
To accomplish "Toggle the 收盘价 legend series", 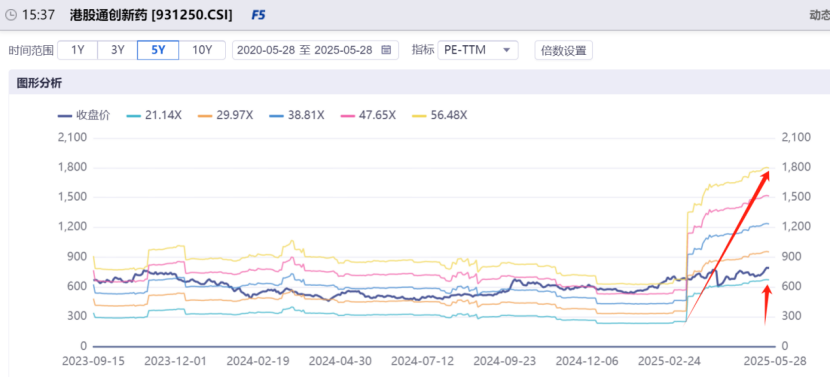I will pyautogui.click(x=83, y=115).
